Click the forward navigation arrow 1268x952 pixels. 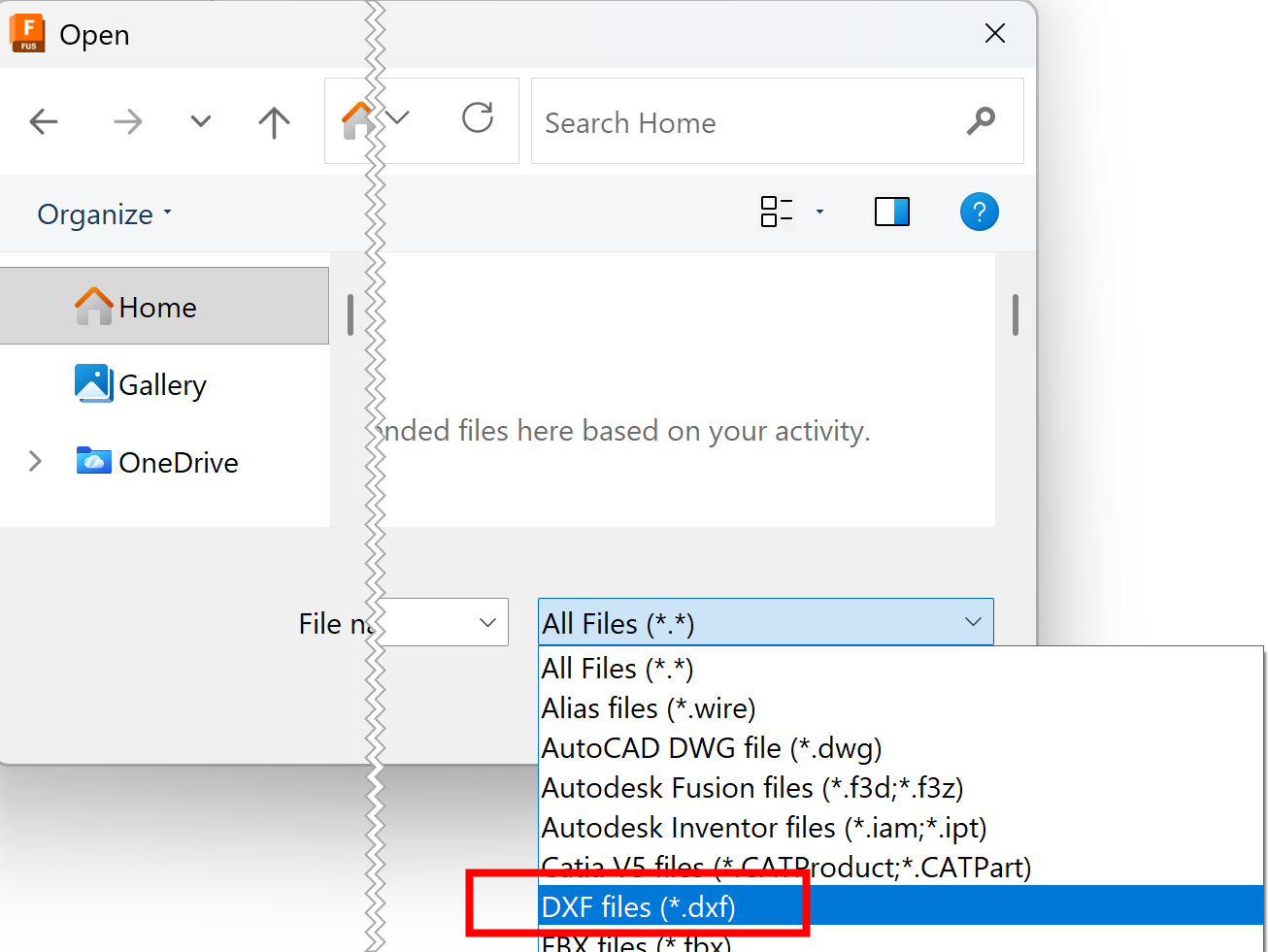[127, 121]
